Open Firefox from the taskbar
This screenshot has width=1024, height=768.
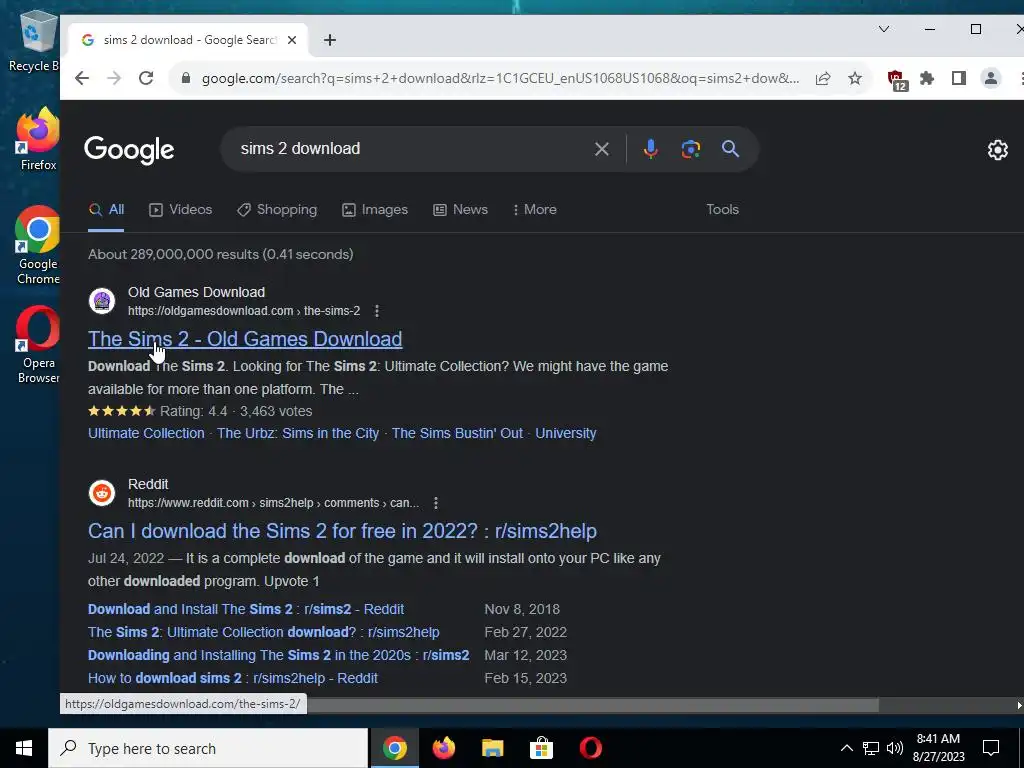point(443,748)
